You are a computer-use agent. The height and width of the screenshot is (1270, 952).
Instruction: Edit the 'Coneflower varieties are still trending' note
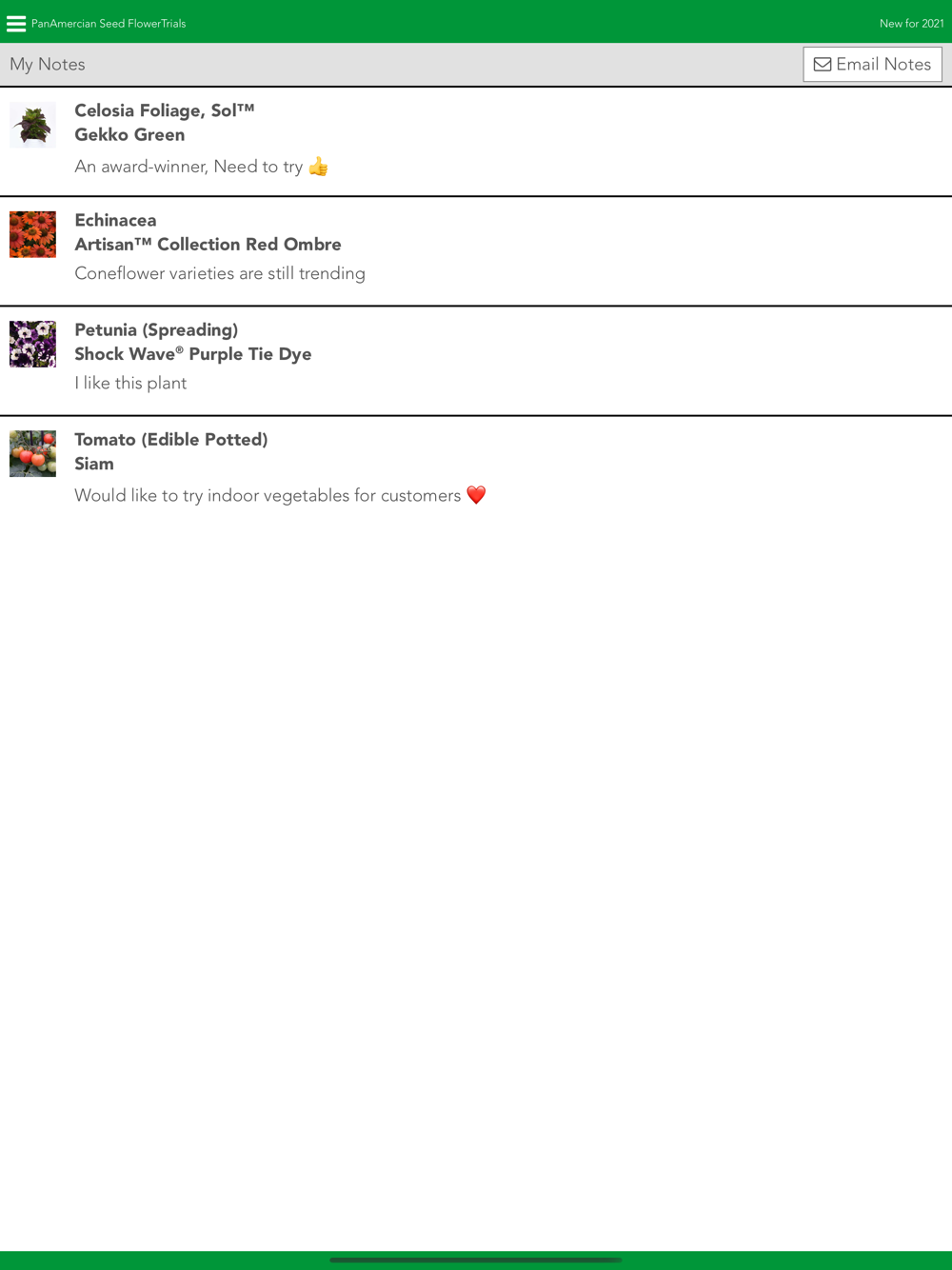click(220, 273)
